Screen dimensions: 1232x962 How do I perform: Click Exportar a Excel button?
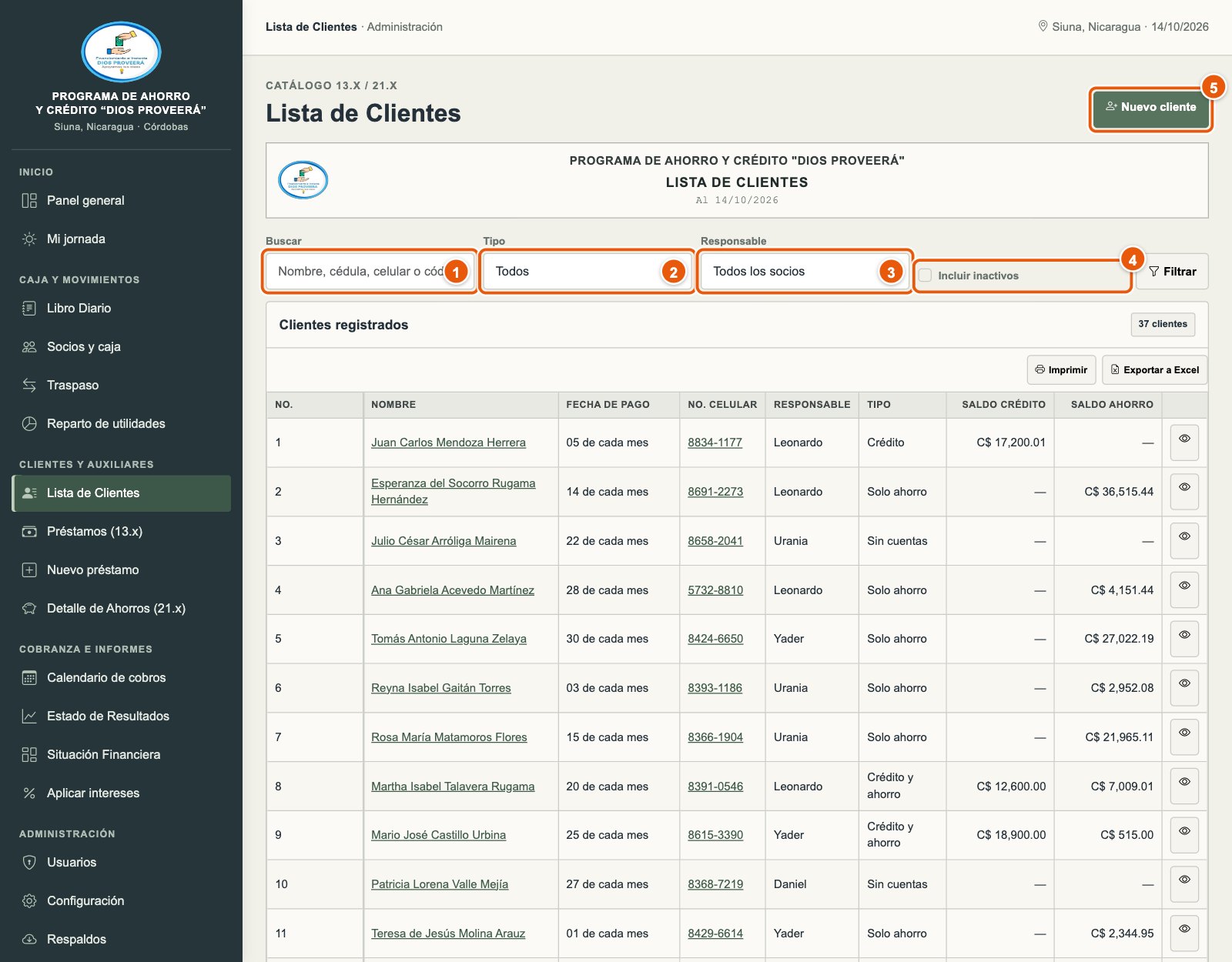(1154, 370)
